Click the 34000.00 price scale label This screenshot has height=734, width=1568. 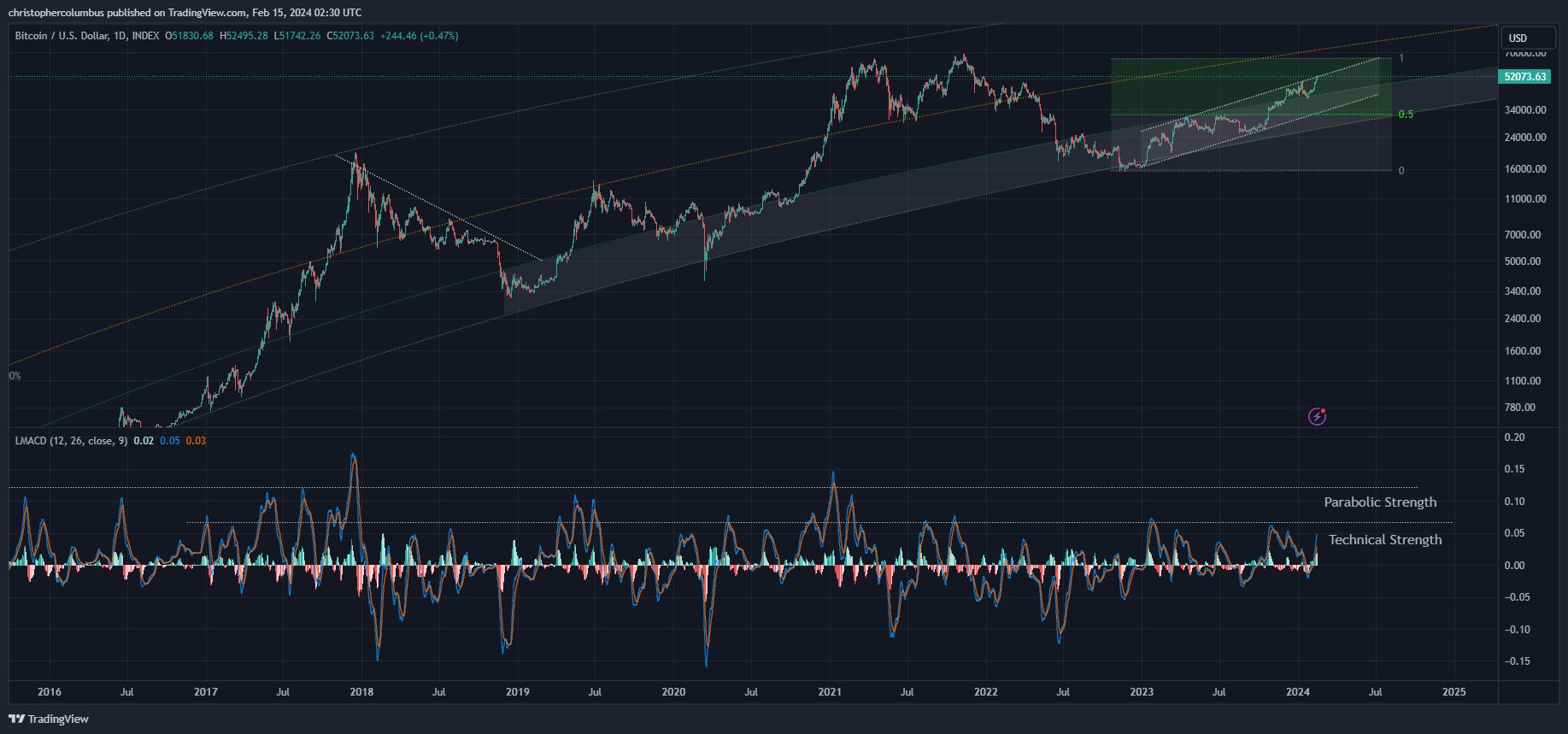(1525, 110)
